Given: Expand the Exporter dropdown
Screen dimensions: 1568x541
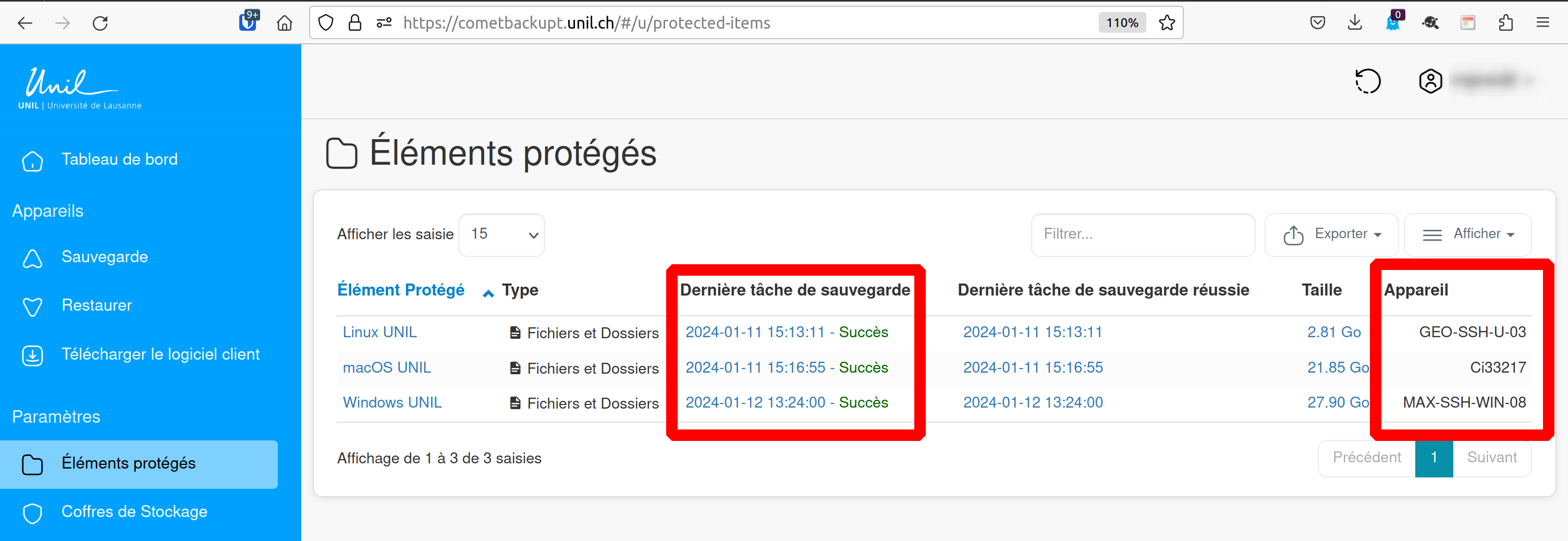Looking at the screenshot, I should (1331, 235).
